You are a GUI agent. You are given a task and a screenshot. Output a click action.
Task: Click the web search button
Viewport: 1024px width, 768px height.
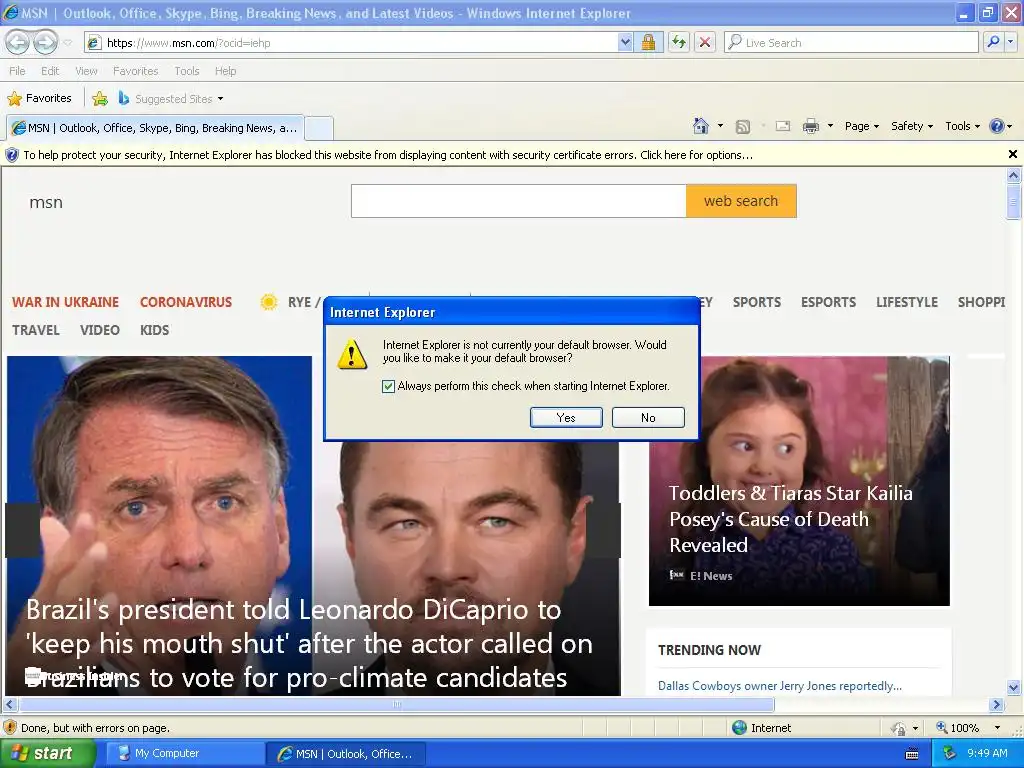click(741, 201)
